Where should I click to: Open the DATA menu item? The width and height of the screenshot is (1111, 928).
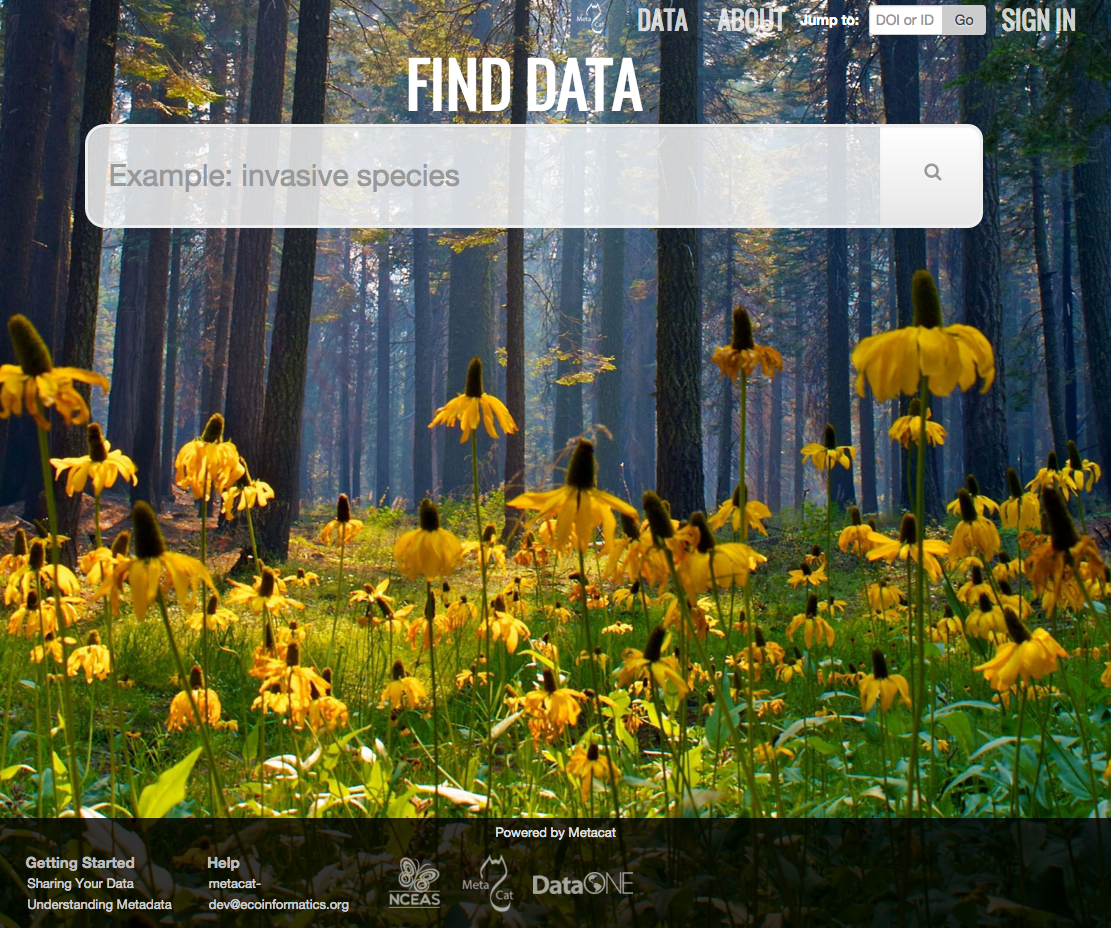coord(662,20)
